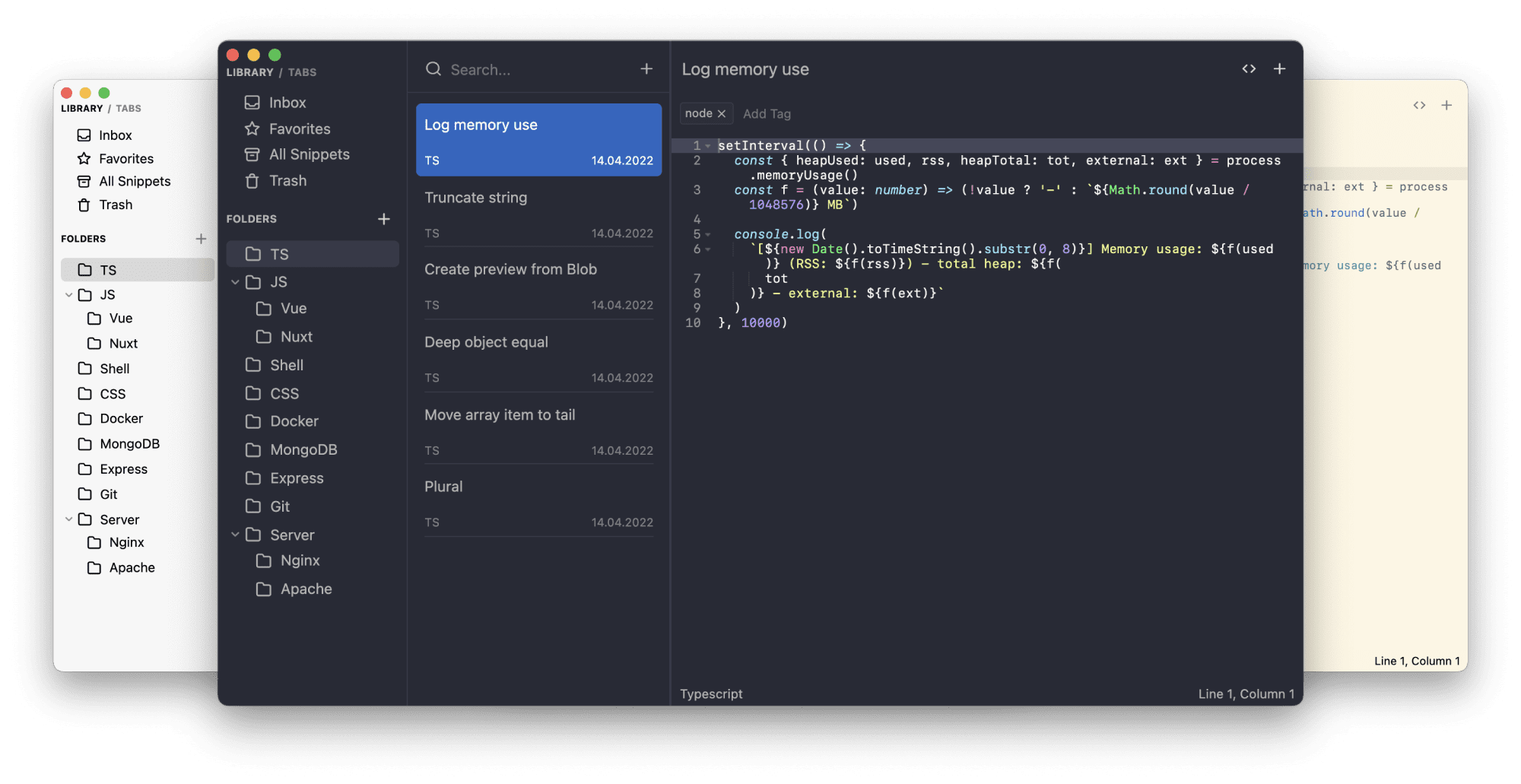Select the TS folder in light window
The width and height of the screenshot is (1521, 784).
[x=138, y=270]
